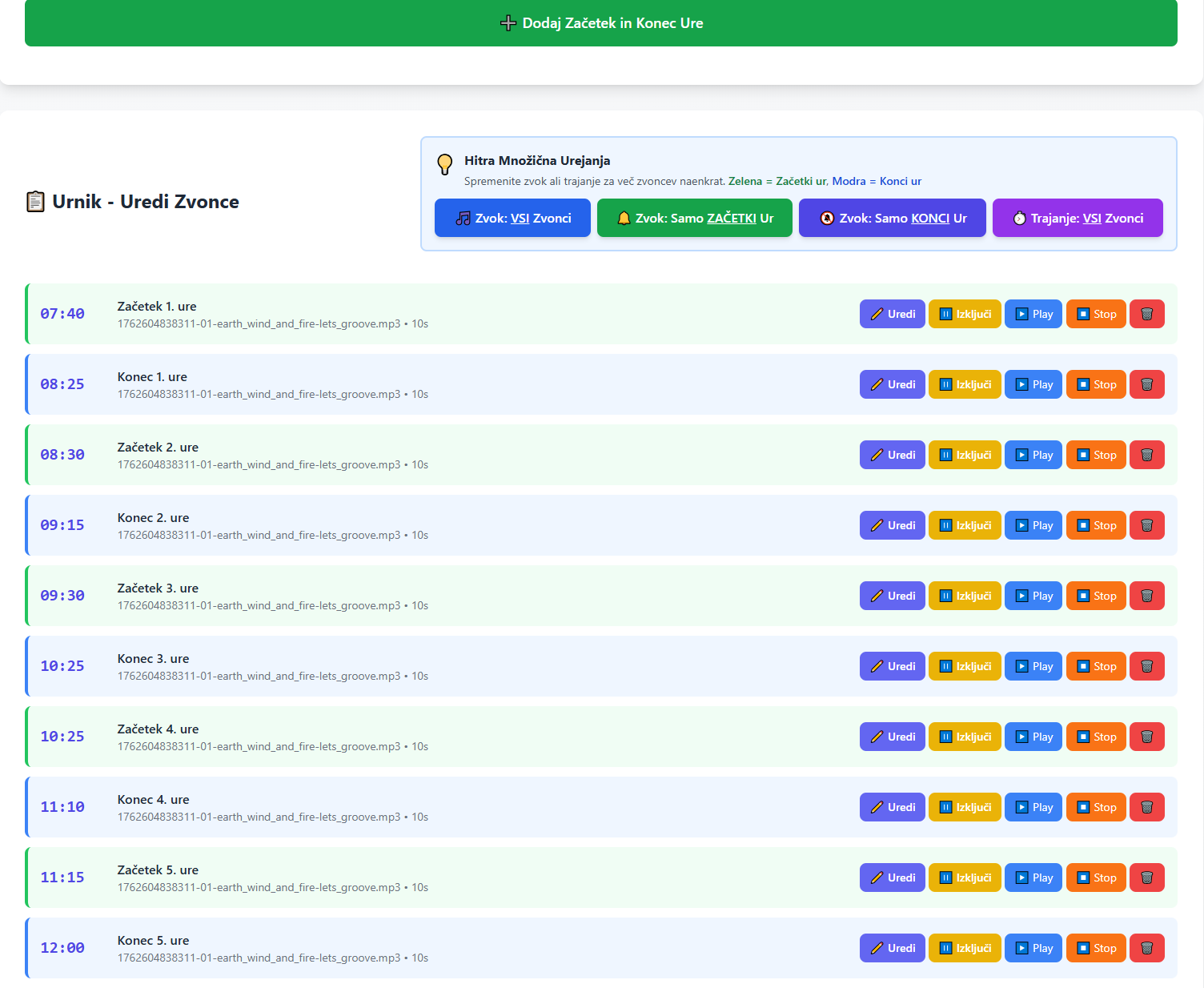The height and width of the screenshot is (988, 1204).
Task: Delete the 11:15 Začetek 5. ure bell
Action: pos(1146,878)
